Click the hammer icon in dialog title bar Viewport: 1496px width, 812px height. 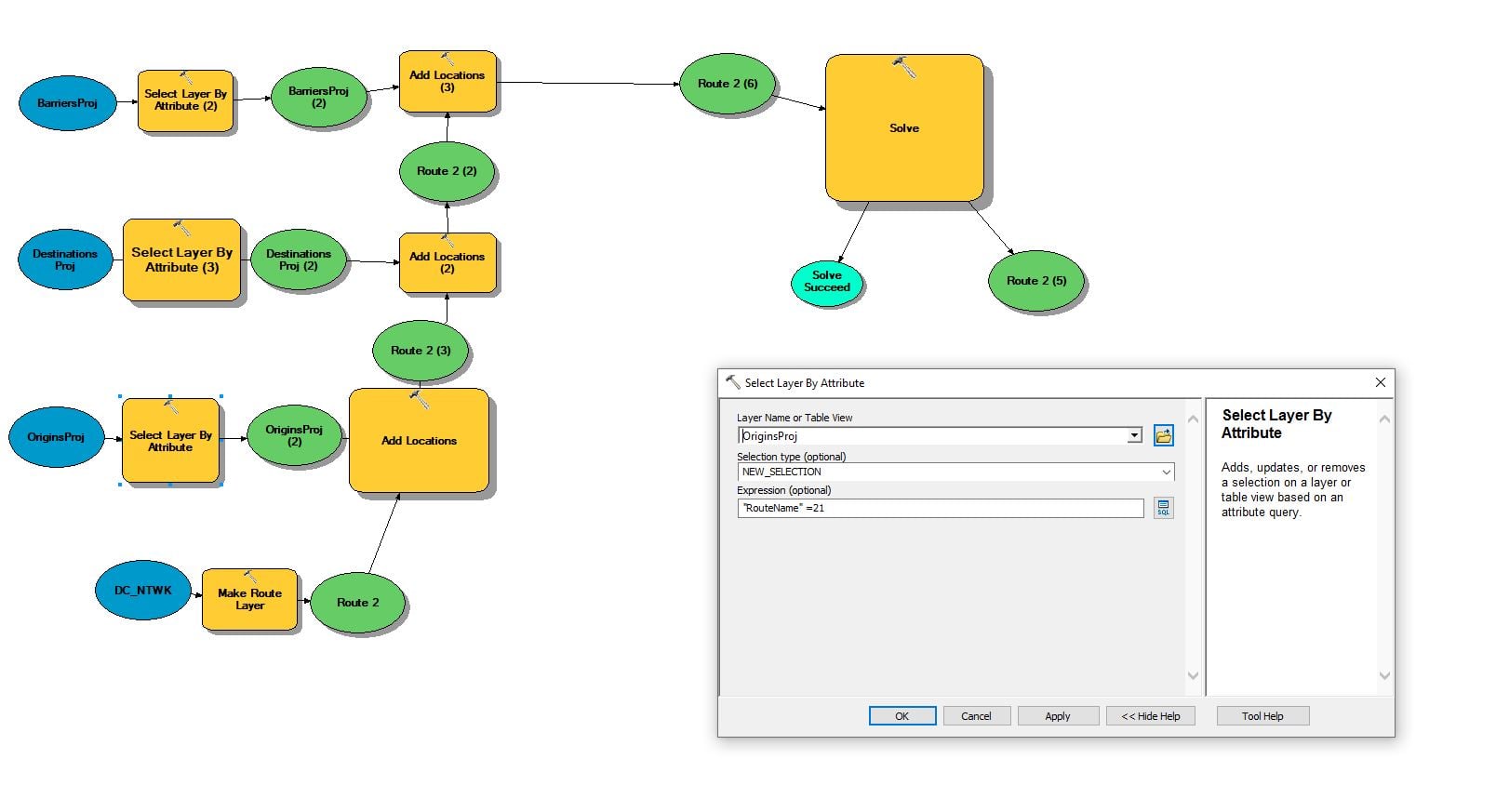pos(732,382)
